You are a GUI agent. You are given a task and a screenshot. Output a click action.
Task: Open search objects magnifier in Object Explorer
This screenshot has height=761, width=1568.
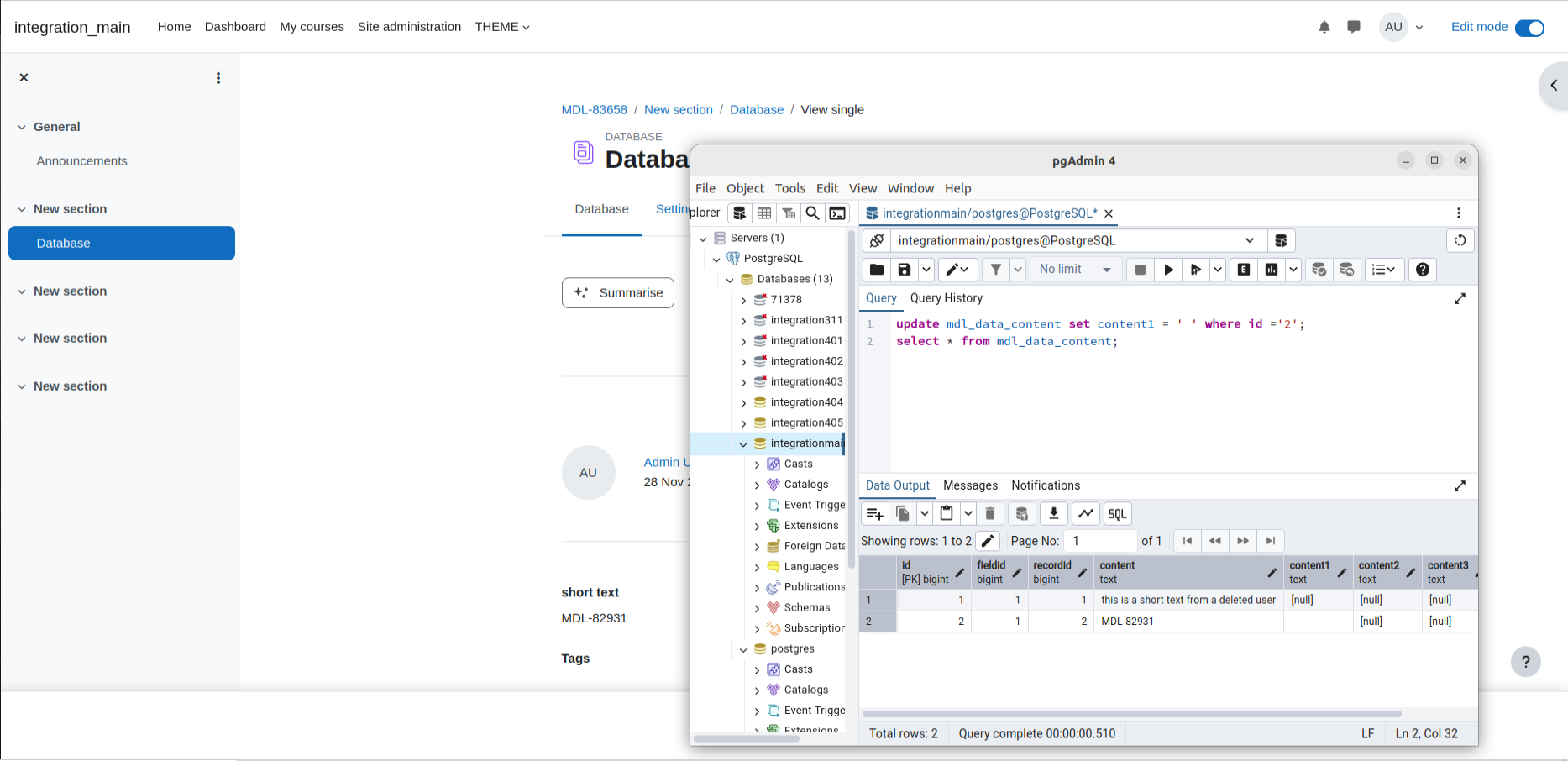812,213
